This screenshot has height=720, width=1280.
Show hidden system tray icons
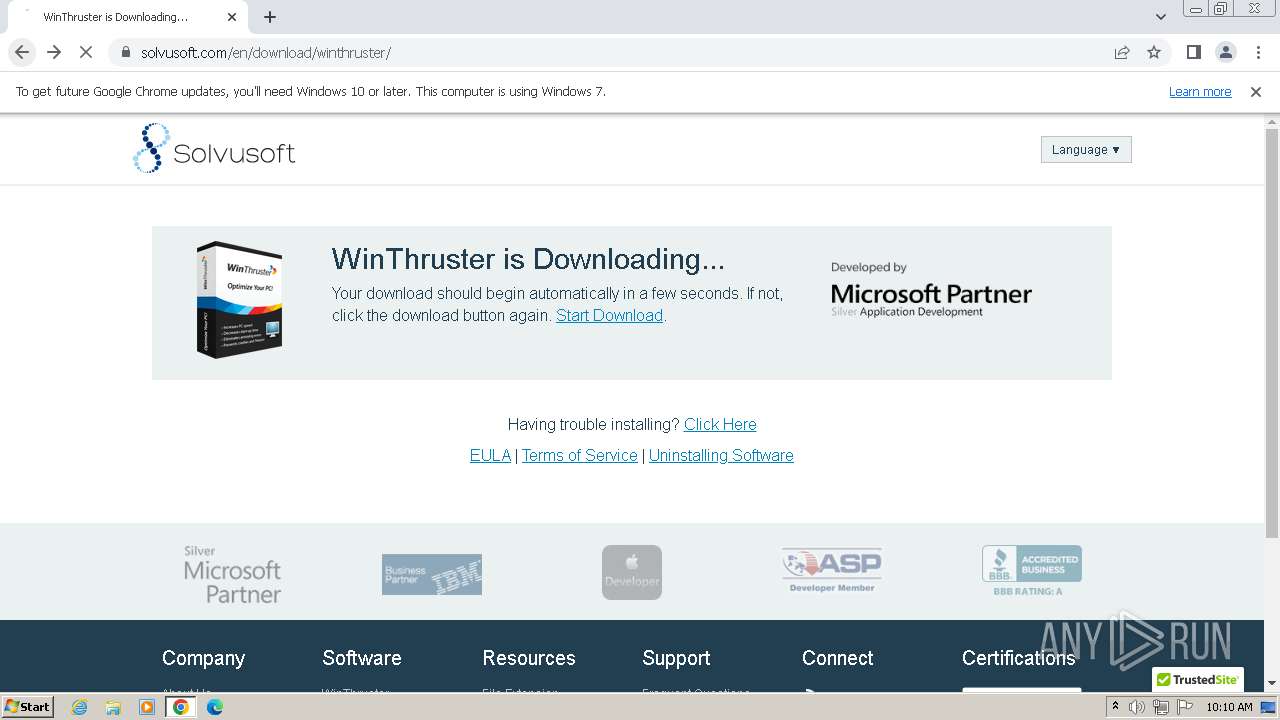(1115, 707)
